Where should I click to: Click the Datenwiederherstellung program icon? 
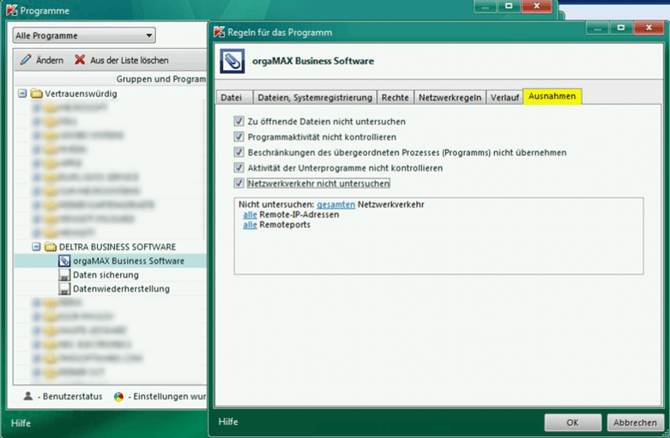tap(63, 289)
